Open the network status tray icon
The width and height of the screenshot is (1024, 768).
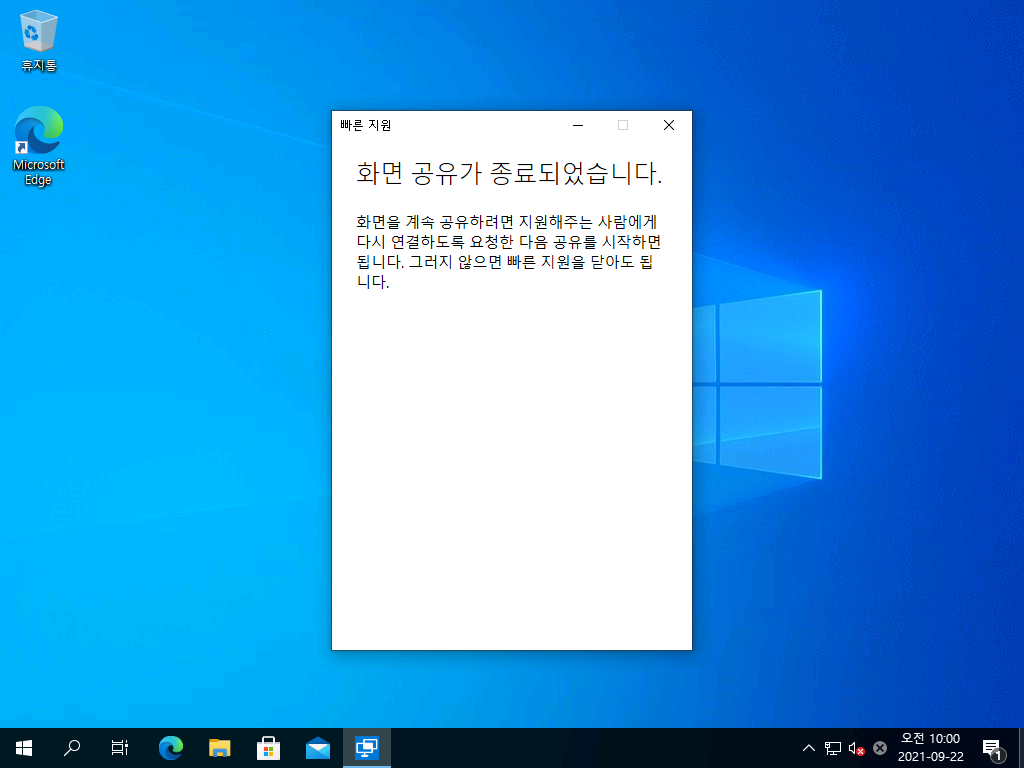click(833, 748)
